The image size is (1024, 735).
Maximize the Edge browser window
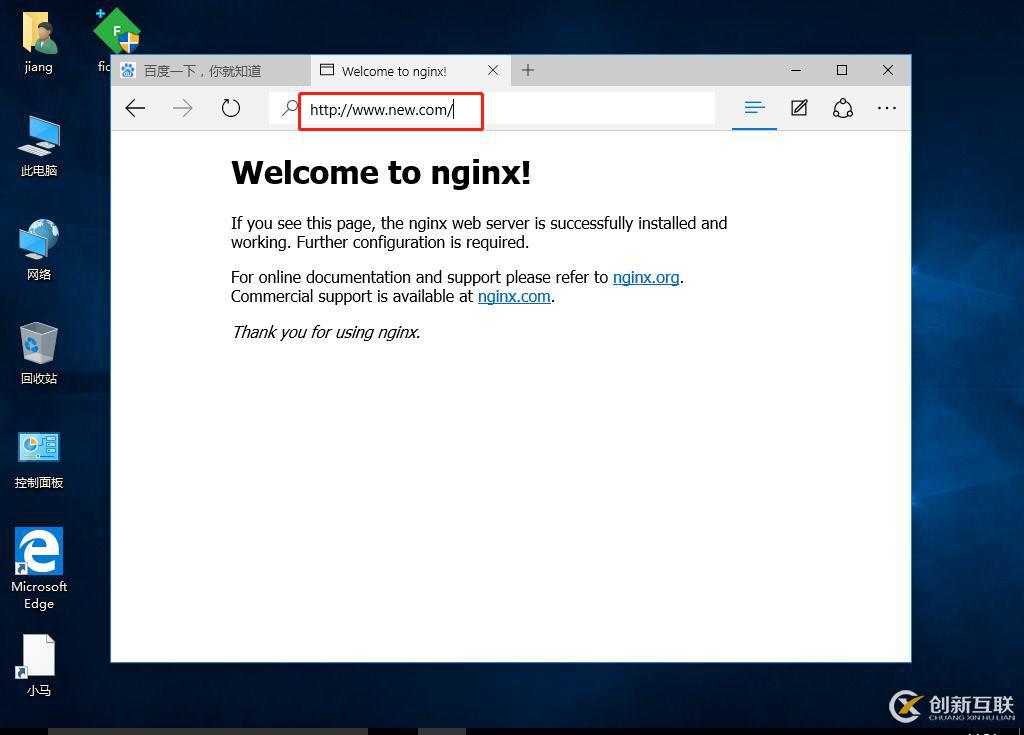[842, 70]
